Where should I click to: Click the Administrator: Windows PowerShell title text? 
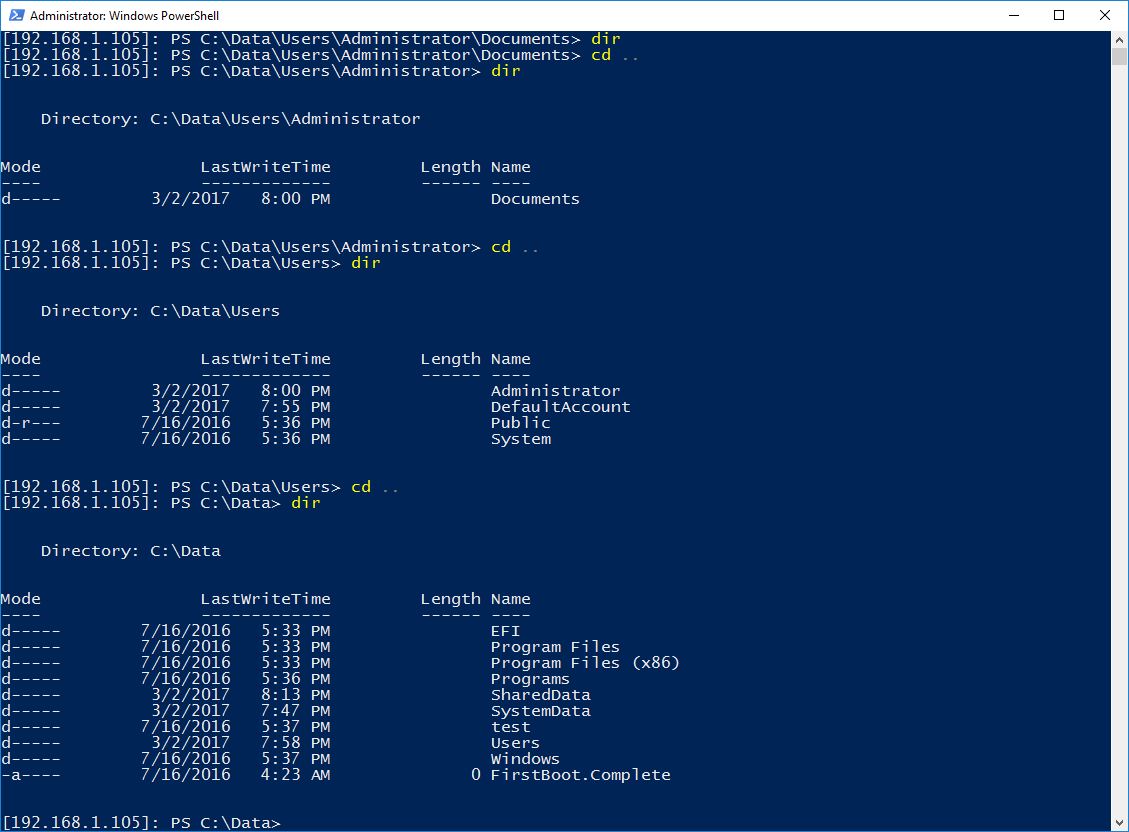coord(125,15)
